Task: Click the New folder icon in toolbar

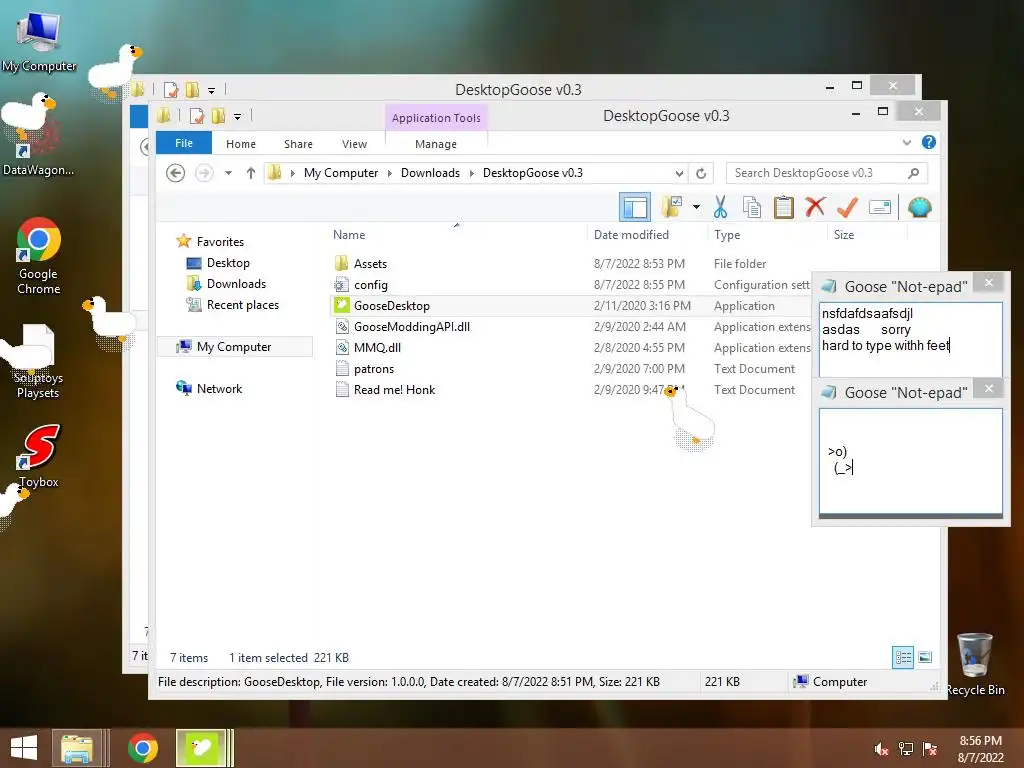Action: (x=672, y=207)
